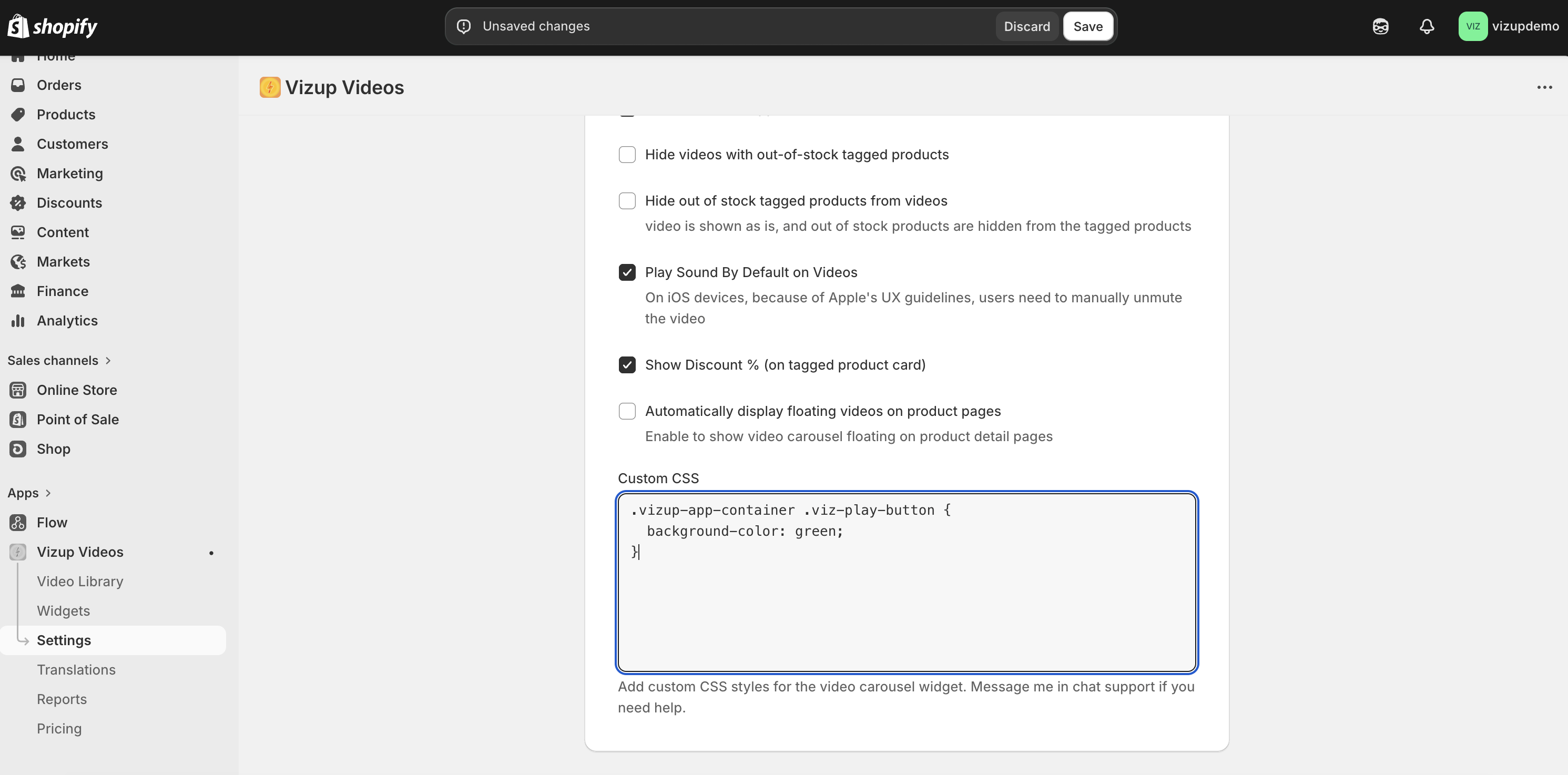Image resolution: width=1568 pixels, height=775 pixels.
Task: Enable automatically display floating videos on product pages
Action: (627, 411)
